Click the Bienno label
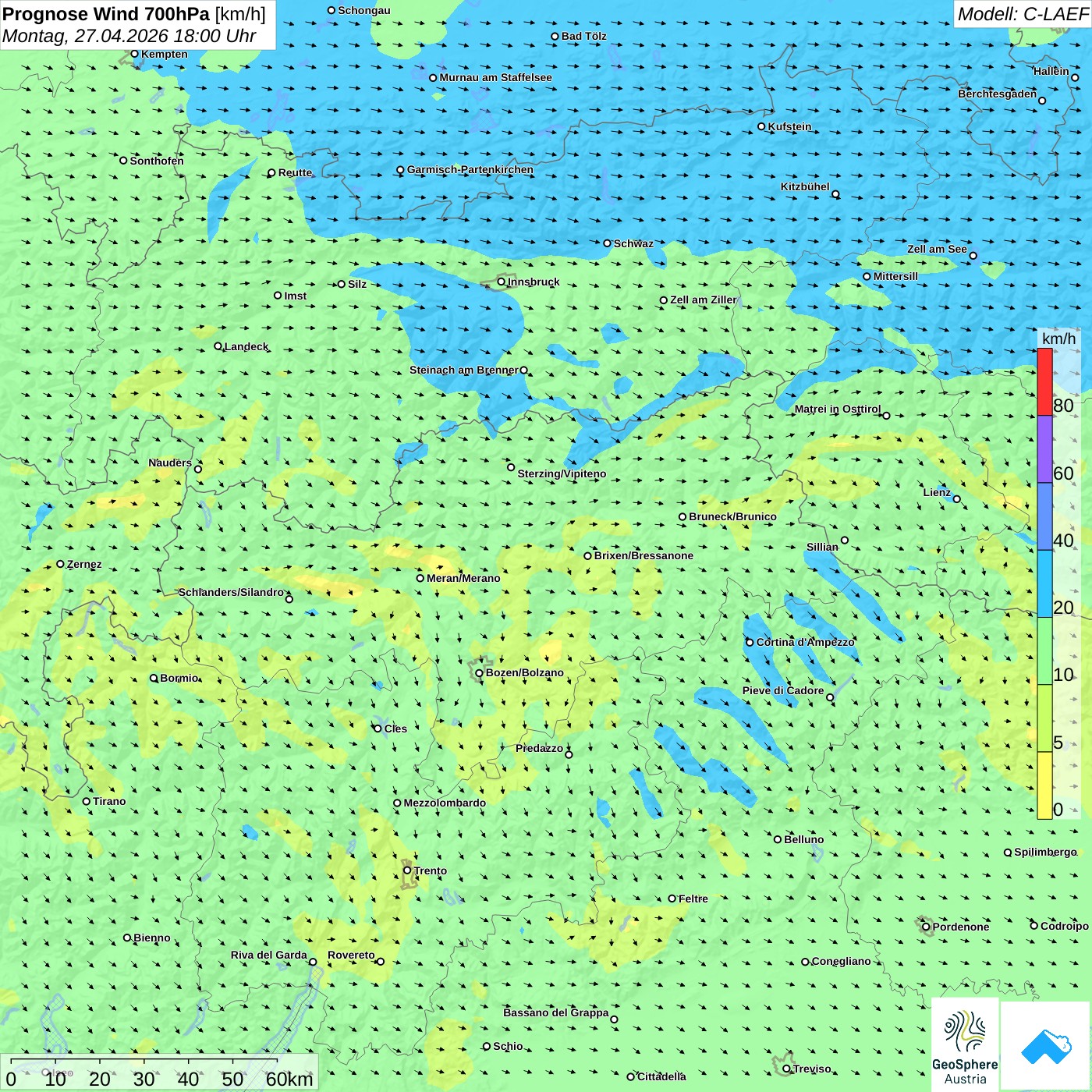 click(151, 938)
